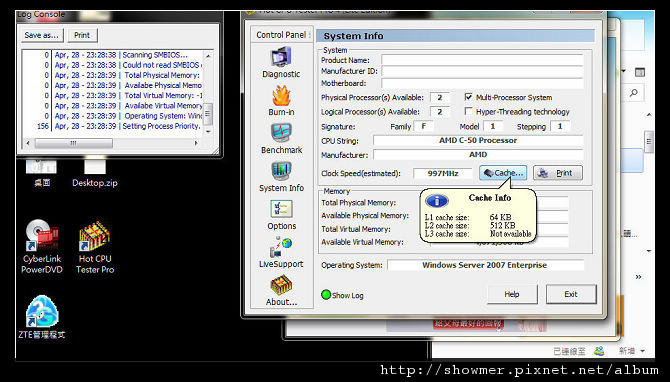The width and height of the screenshot is (670, 382).
Task: Select the 'Scanning SMBIOS...' log row
Action: (x=113, y=55)
